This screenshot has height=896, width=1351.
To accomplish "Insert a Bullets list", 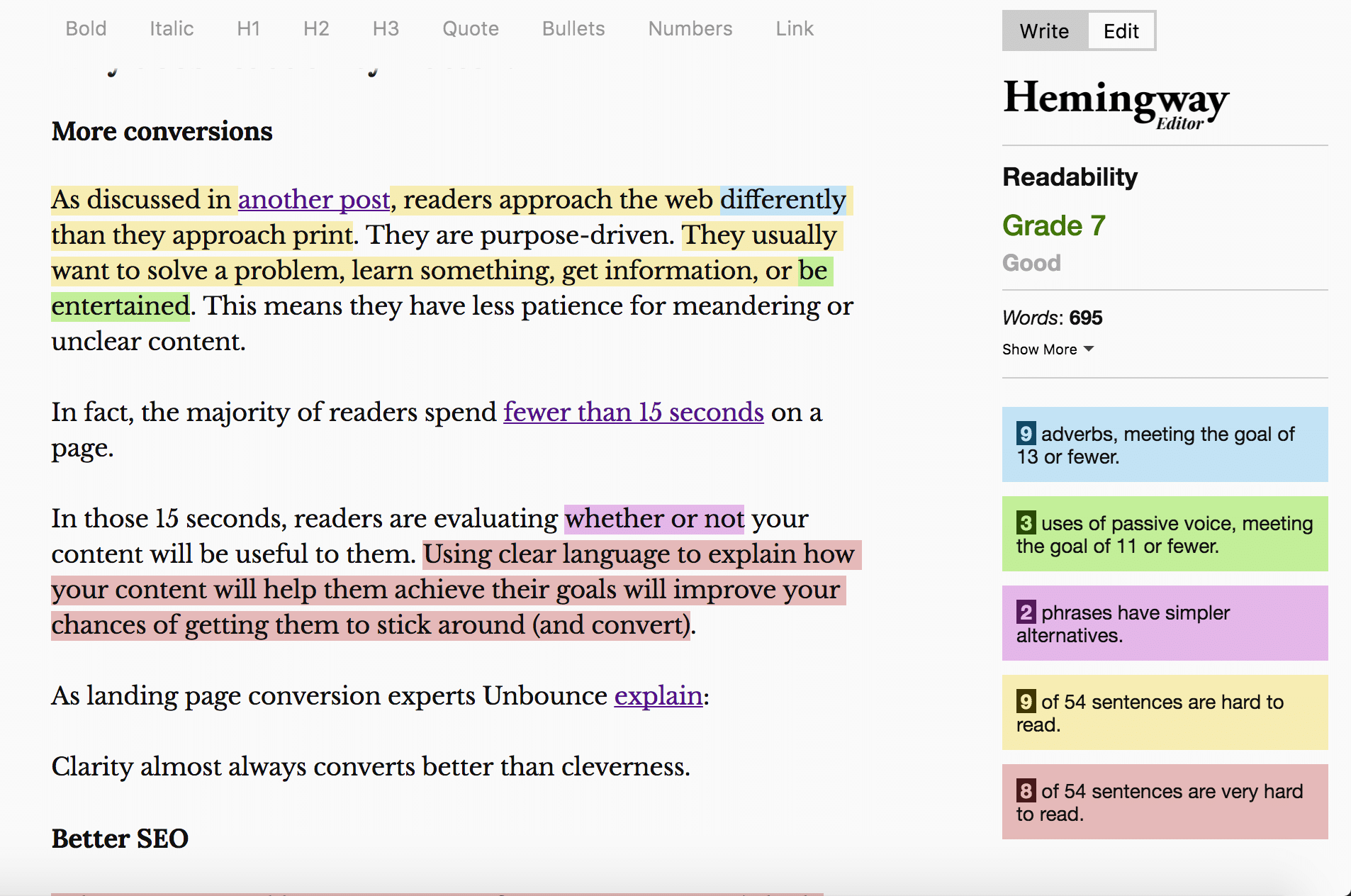I will point(573,29).
